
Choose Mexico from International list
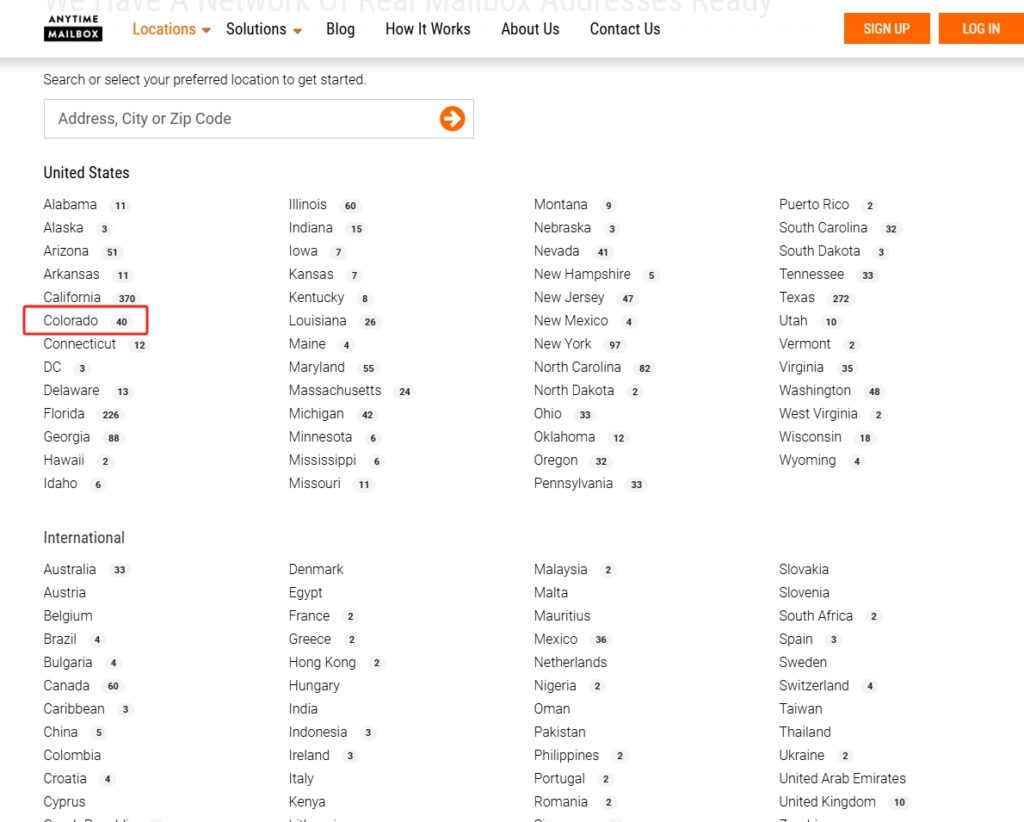(555, 639)
